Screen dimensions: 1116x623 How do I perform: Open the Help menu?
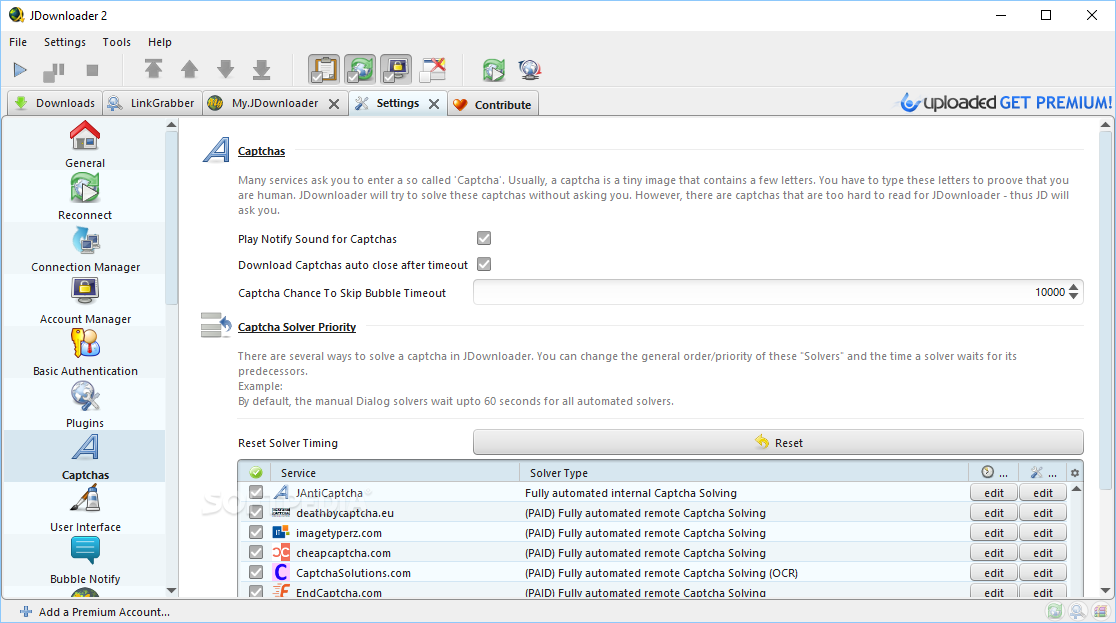[x=159, y=42]
